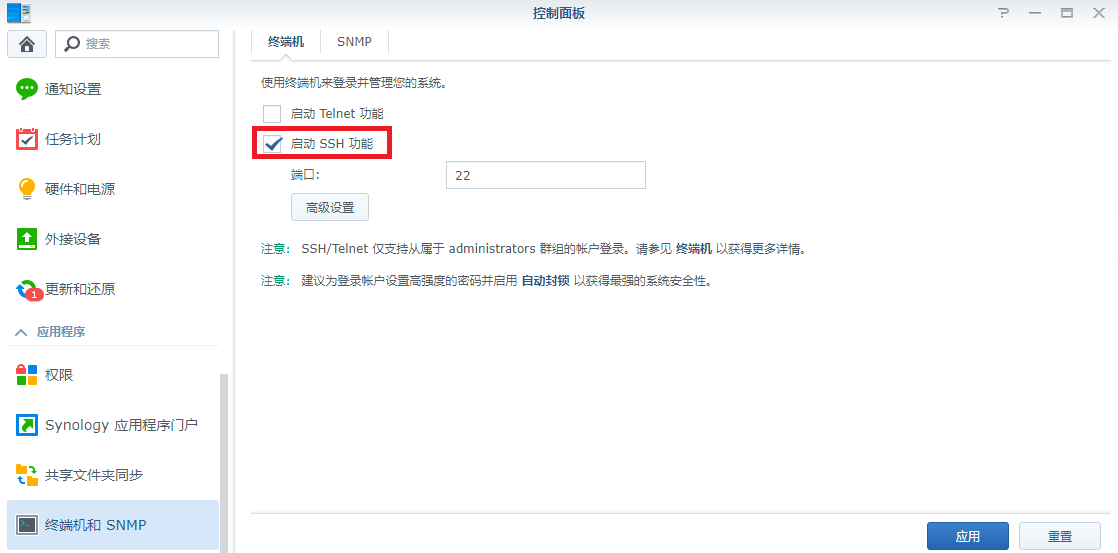The height and width of the screenshot is (553, 1118).
Task: Click the 高级设置 button
Action: 330,207
